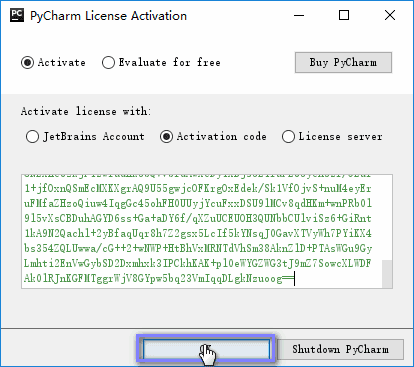Click the PyCharm logo icon in title bar

tap(17, 15)
